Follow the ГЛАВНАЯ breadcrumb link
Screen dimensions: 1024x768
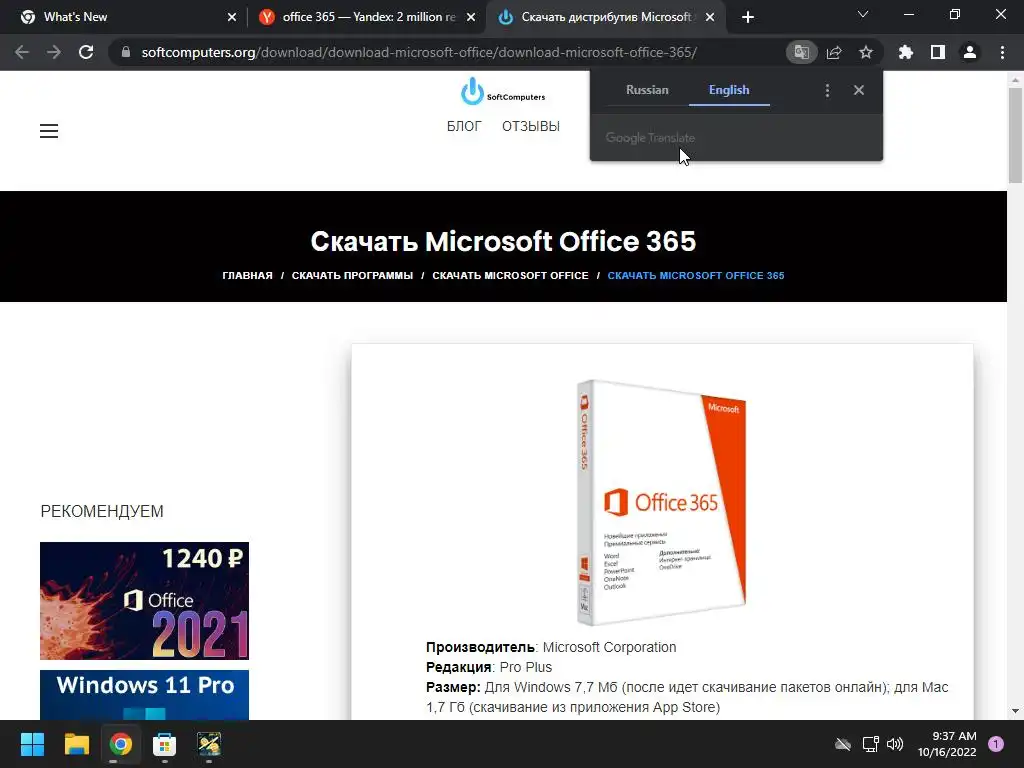click(x=248, y=276)
